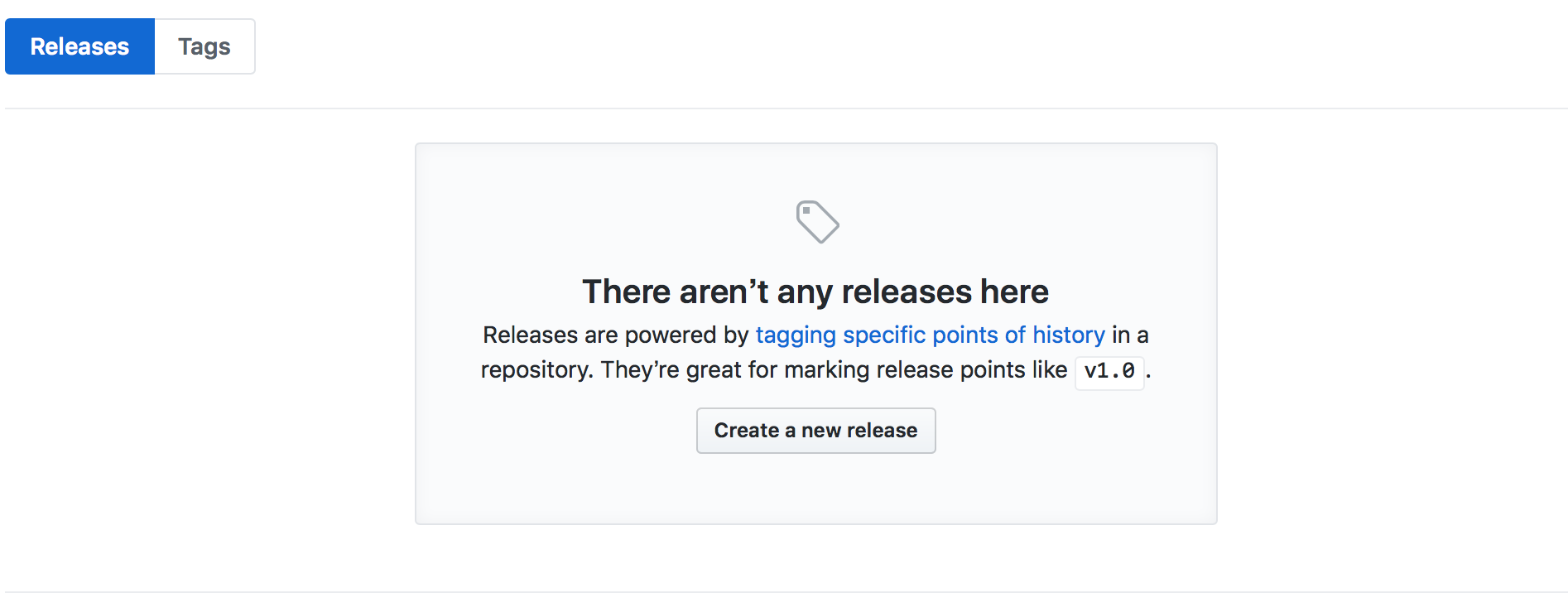Click the blue Releases button
1568x593 pixels.
pyautogui.click(x=79, y=46)
